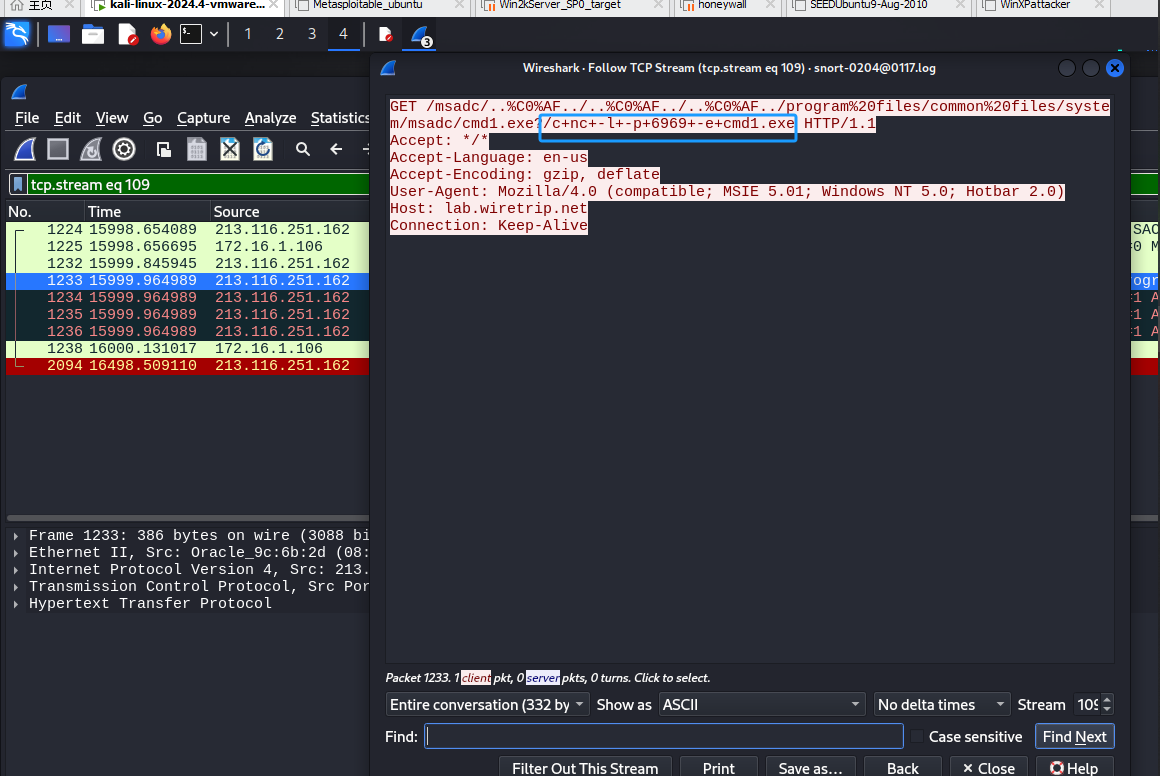Select packet number 2094
The height and width of the screenshot is (776, 1160).
point(188,365)
